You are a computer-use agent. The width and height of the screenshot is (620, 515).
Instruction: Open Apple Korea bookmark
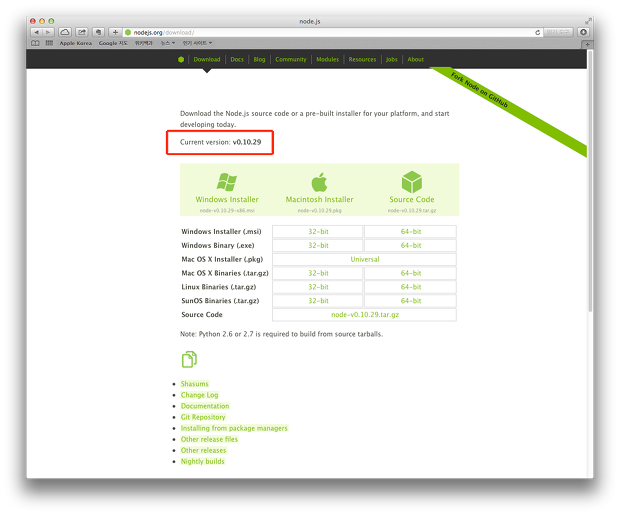[76, 43]
